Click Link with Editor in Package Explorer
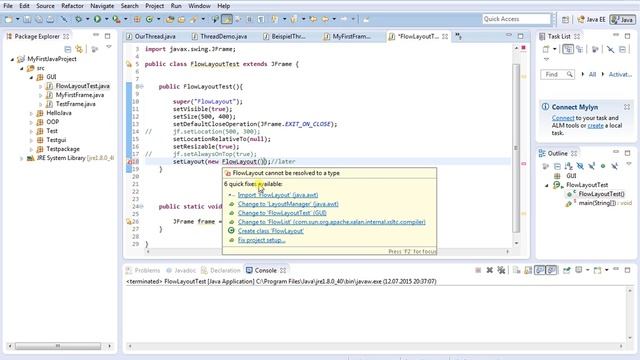 pos(79,49)
